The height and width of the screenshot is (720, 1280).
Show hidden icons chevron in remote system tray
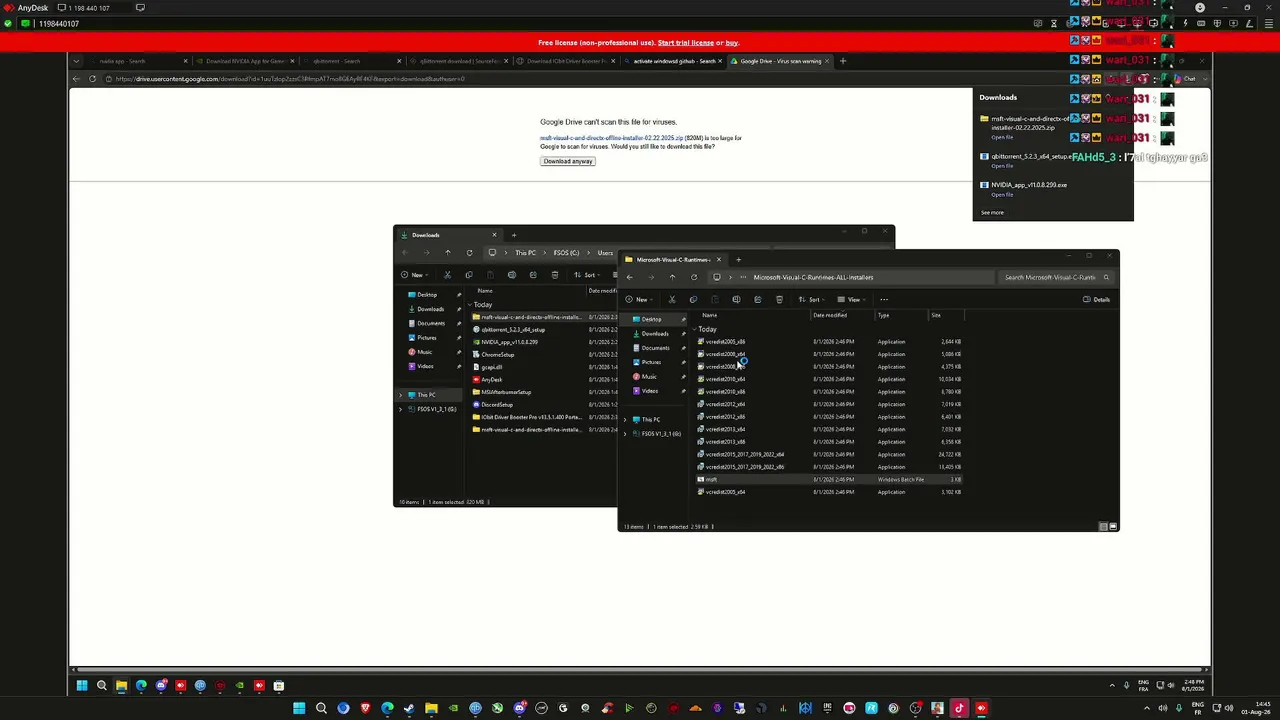1112,686
